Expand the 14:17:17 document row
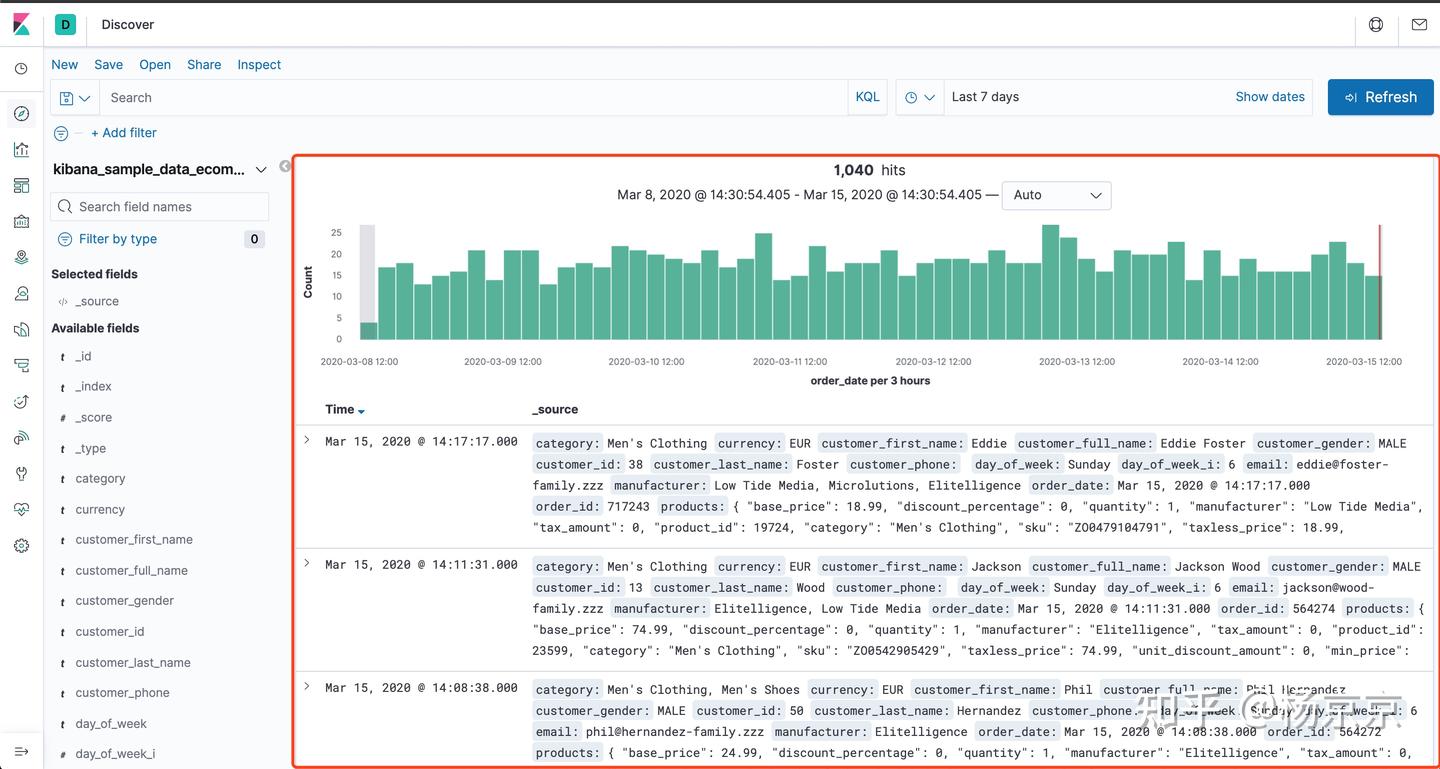 coord(307,440)
